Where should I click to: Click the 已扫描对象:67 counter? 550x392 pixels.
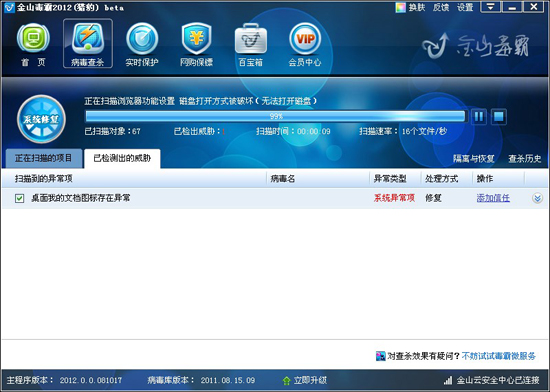[113, 131]
